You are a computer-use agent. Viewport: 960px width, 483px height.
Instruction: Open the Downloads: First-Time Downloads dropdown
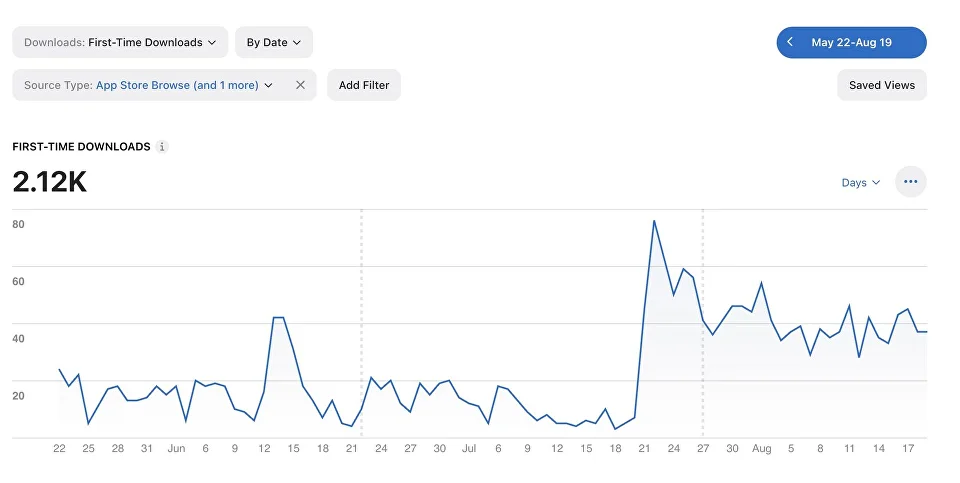coord(120,42)
